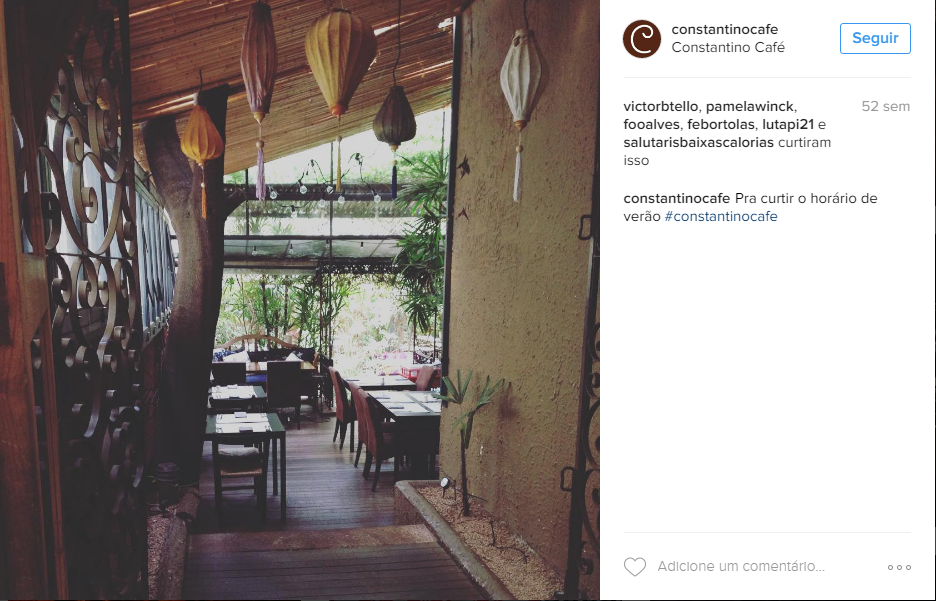Open the #constantinocafe hashtag
936x601 pixels.
pyautogui.click(x=721, y=217)
